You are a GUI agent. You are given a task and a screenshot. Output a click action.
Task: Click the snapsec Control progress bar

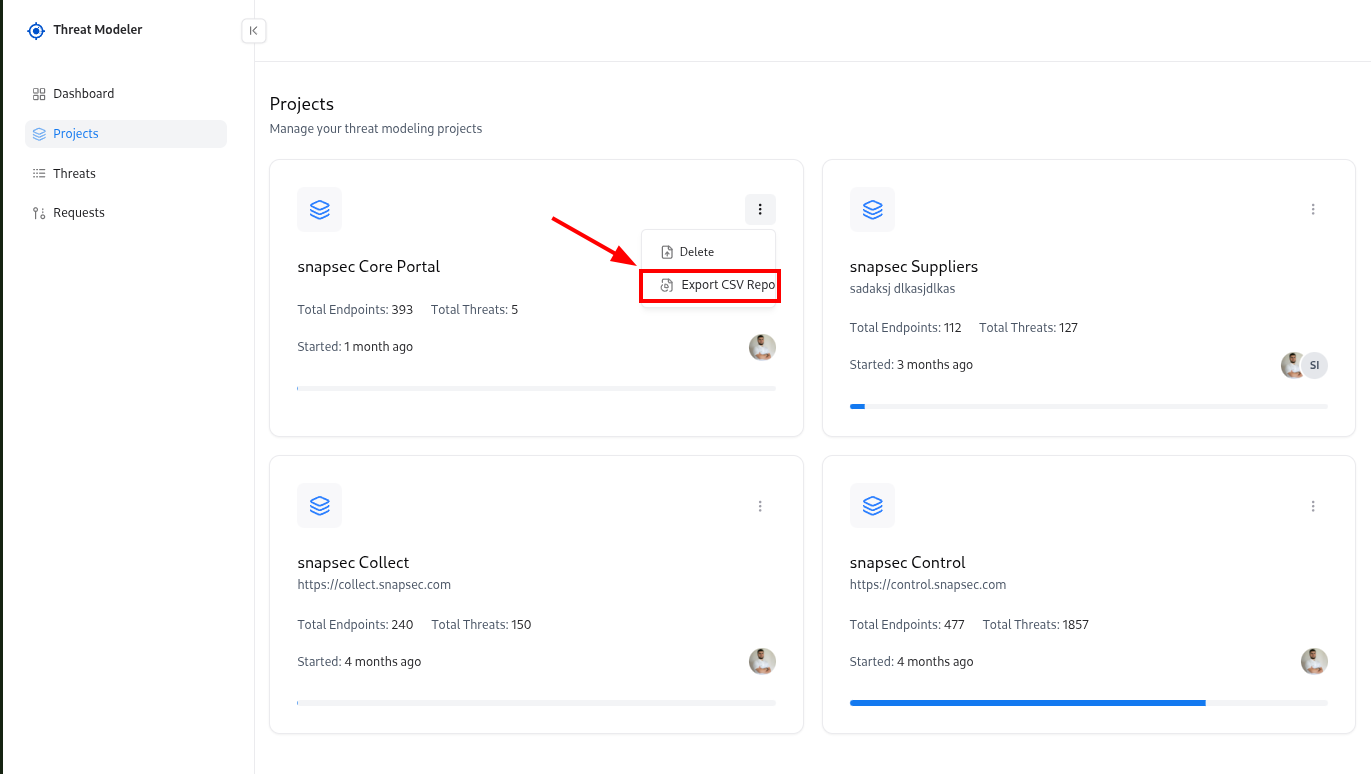pos(1089,703)
